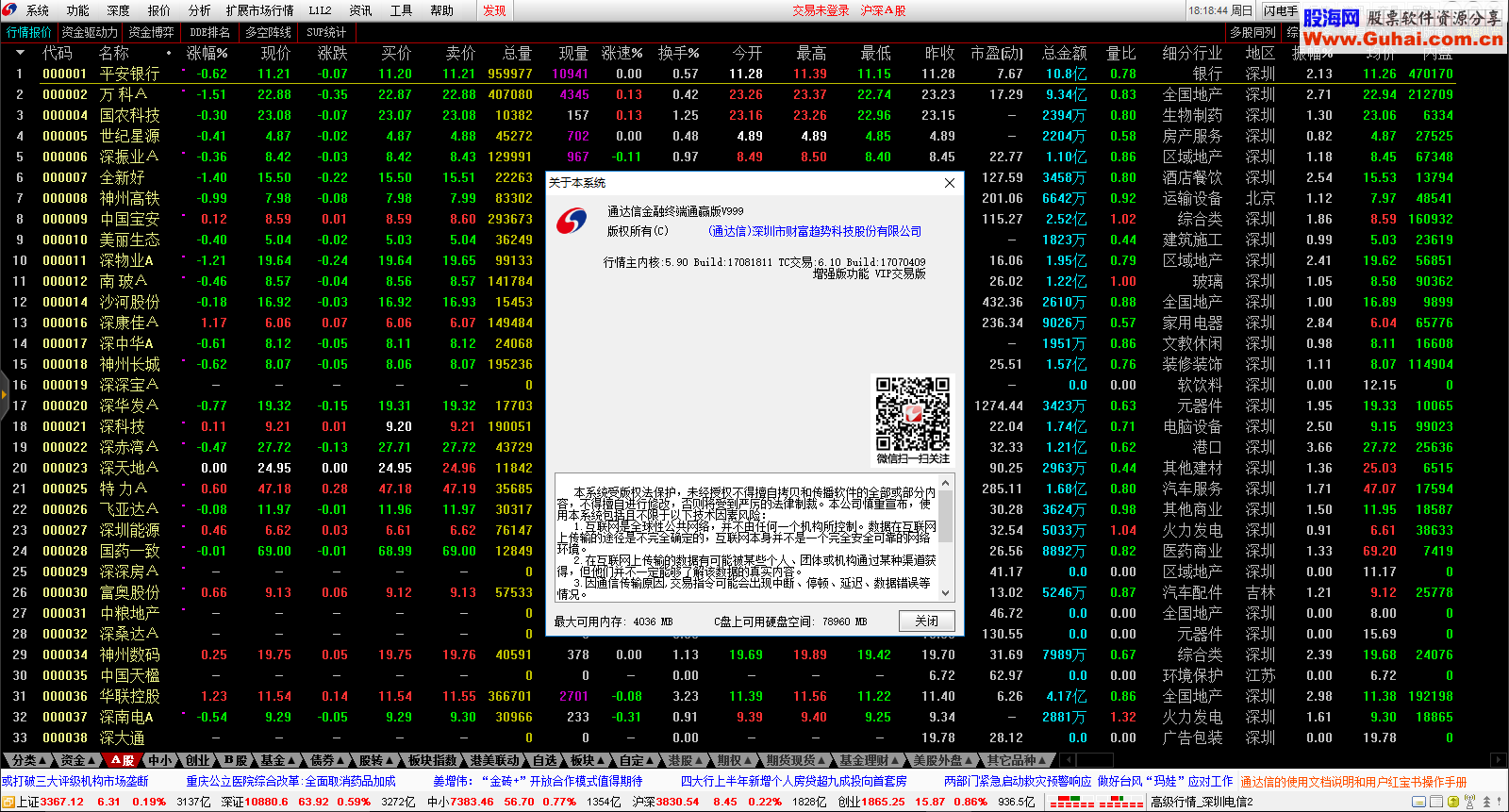Screen dimensions: 1509x812
Task: Expand the 分类 bottom category tab
Action: coord(28,760)
